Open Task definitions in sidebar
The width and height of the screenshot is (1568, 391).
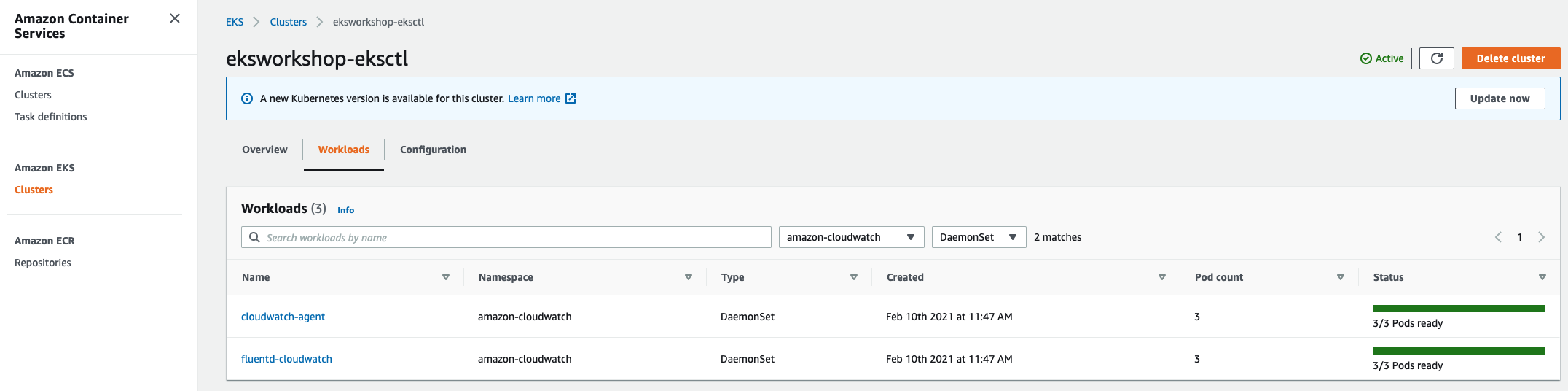[51, 117]
